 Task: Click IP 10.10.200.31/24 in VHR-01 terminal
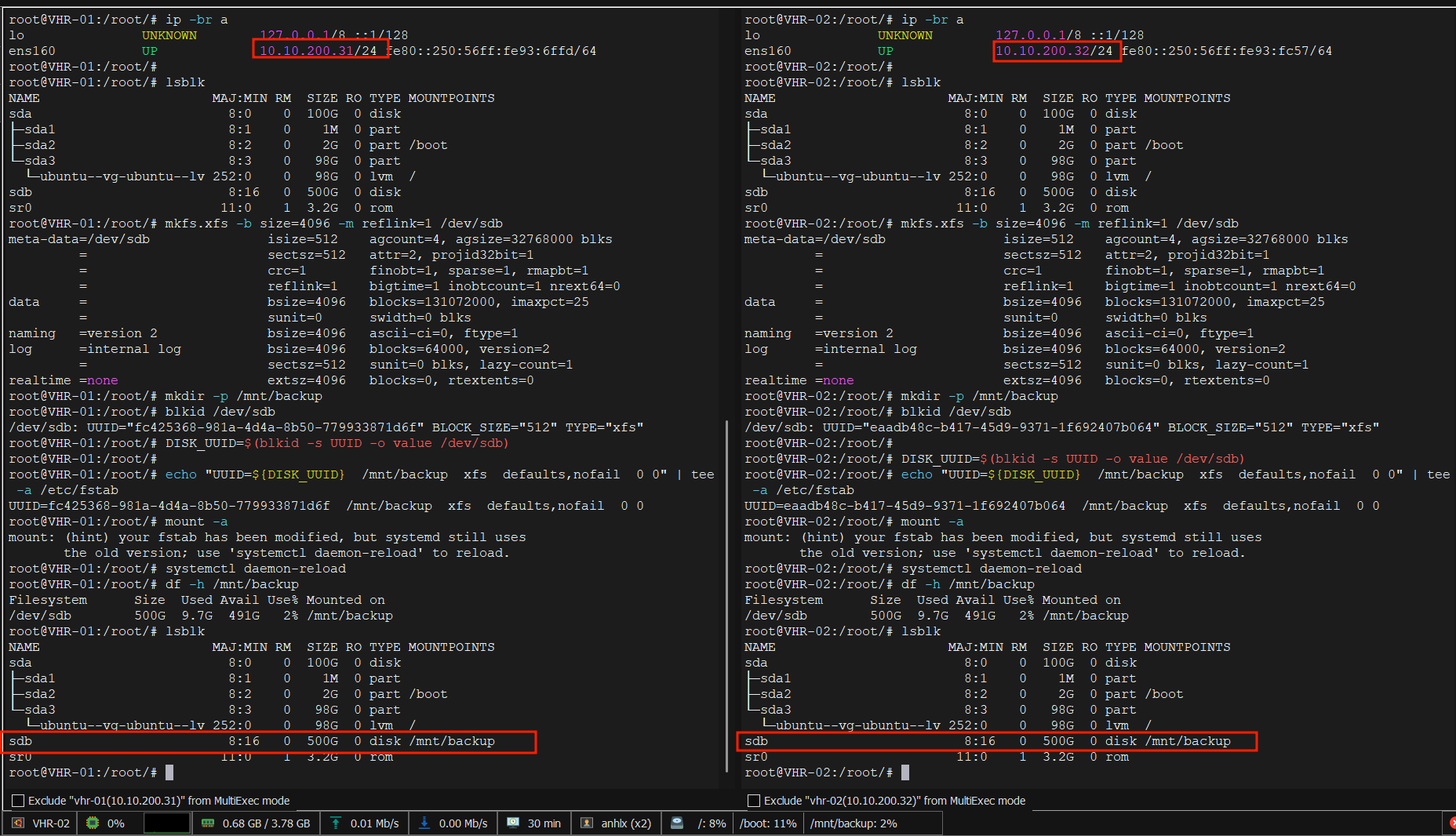point(318,51)
